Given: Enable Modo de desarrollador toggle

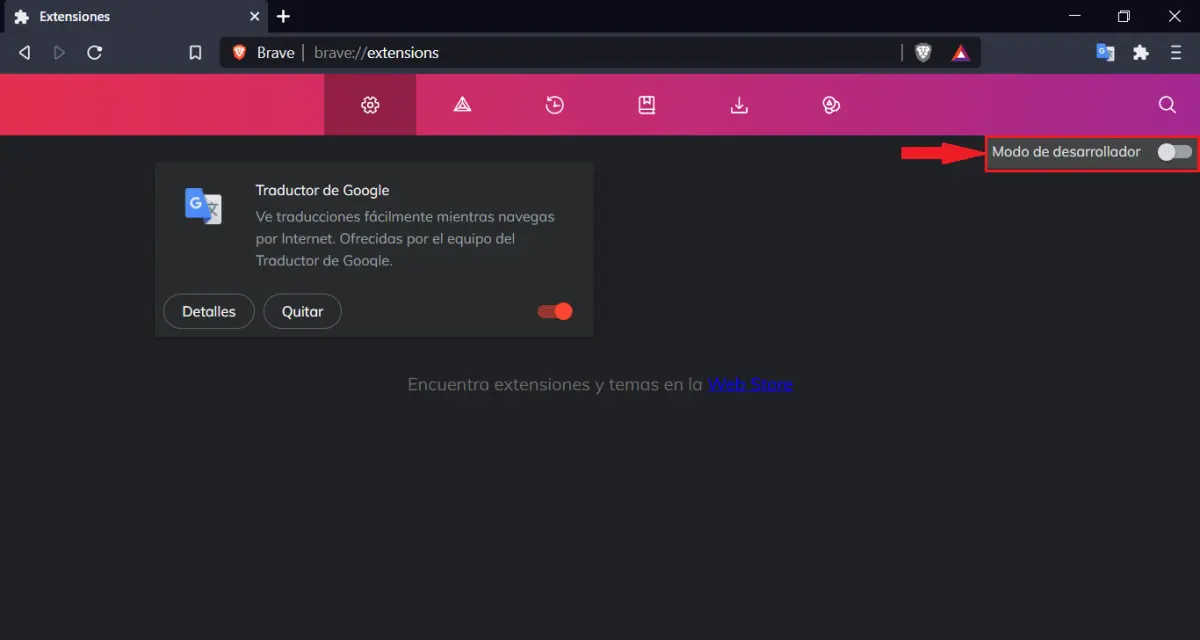Looking at the screenshot, I should point(1174,152).
